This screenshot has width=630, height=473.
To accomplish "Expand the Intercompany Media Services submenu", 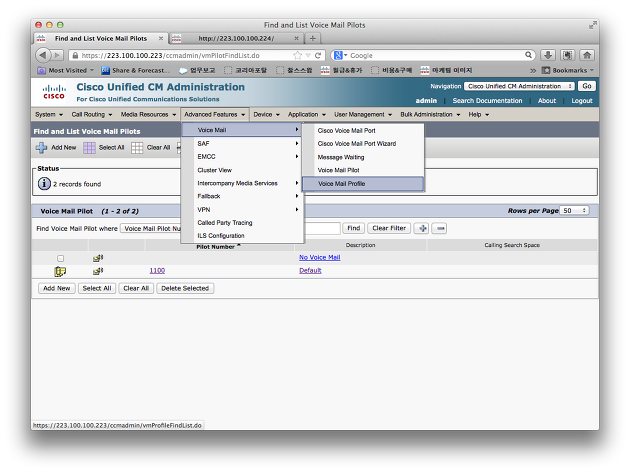I will 242,183.
